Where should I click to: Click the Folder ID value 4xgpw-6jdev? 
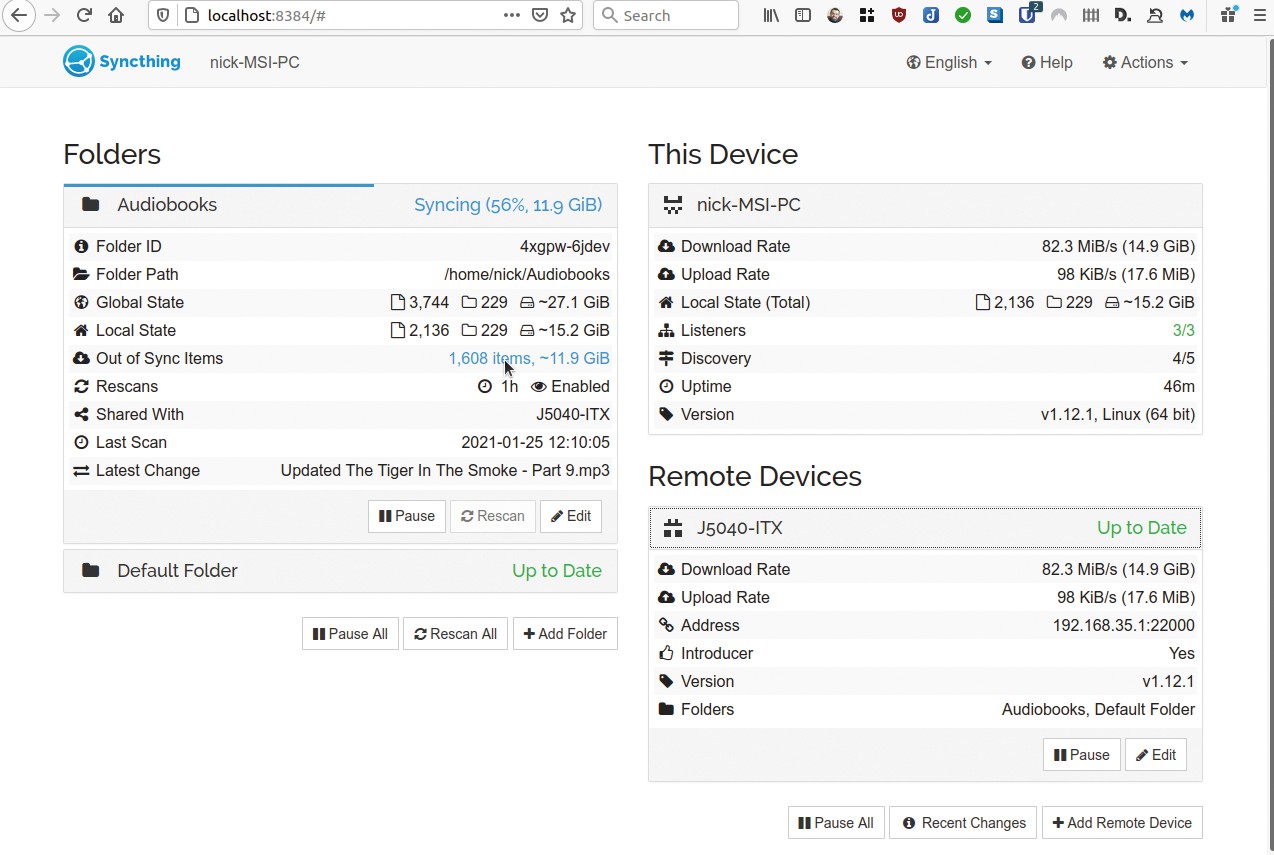565,246
